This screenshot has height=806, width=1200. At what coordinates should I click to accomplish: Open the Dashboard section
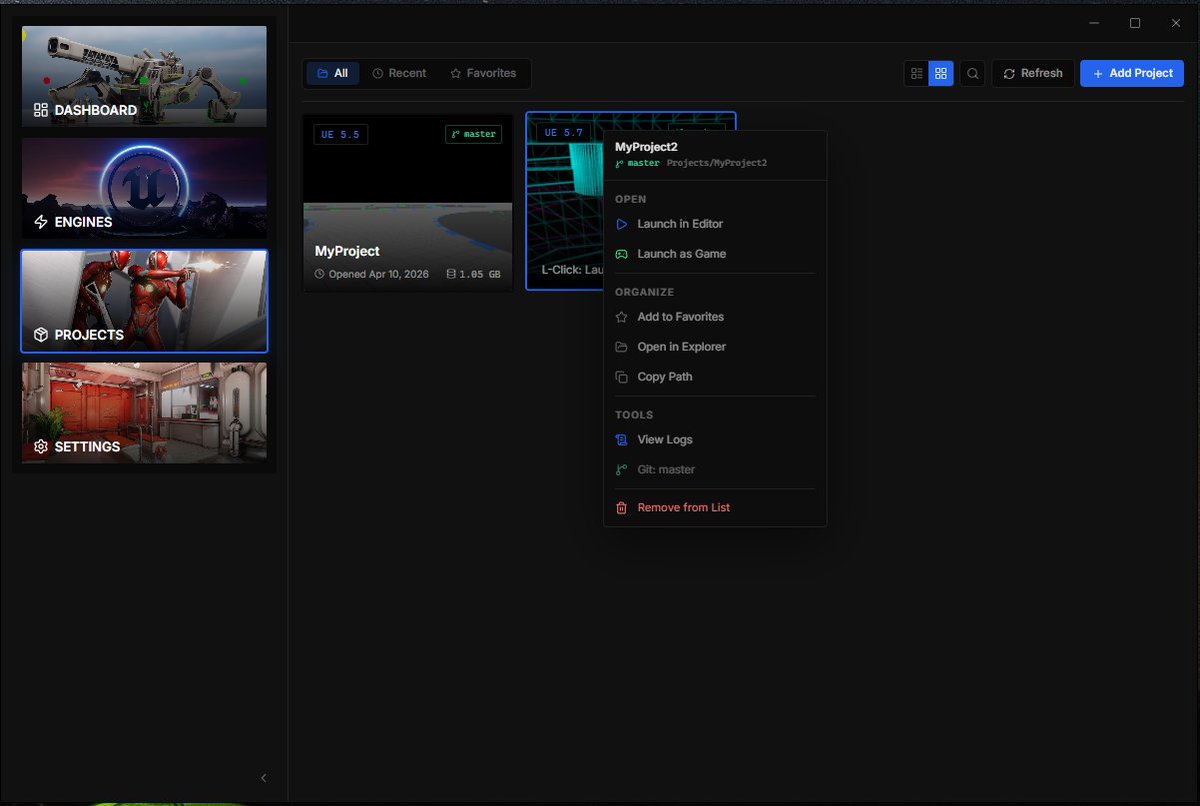(x=144, y=76)
